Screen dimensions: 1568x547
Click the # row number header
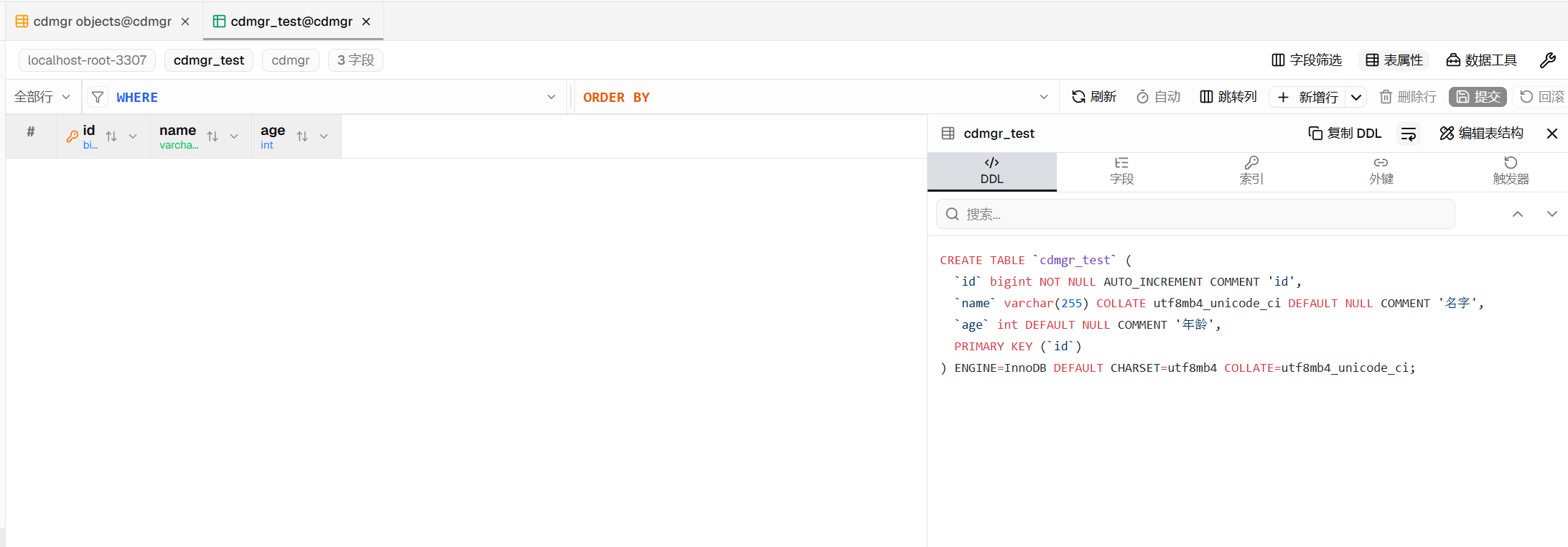[x=31, y=131]
